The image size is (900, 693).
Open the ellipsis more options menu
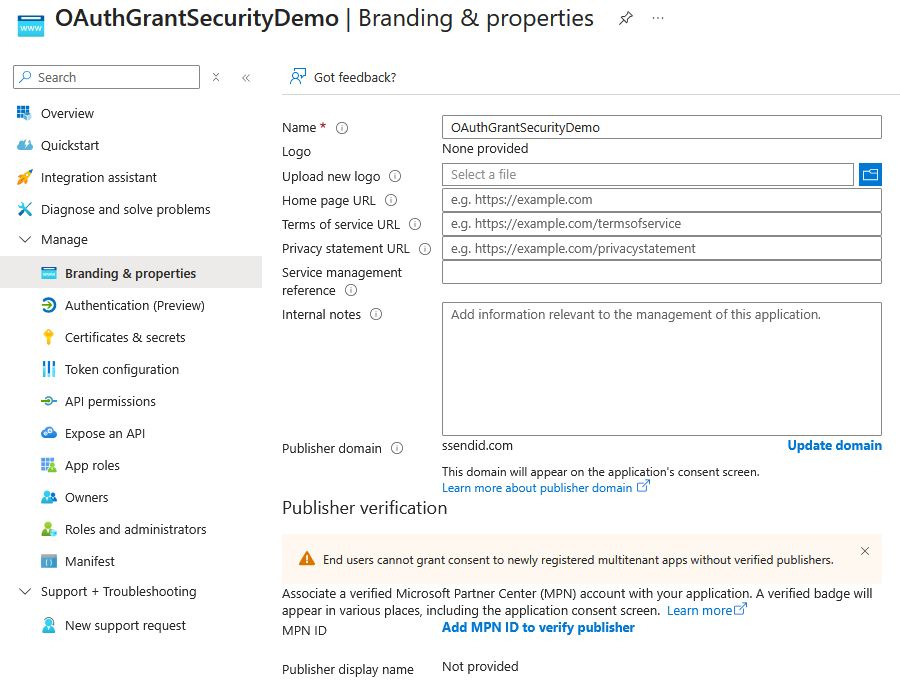point(658,19)
